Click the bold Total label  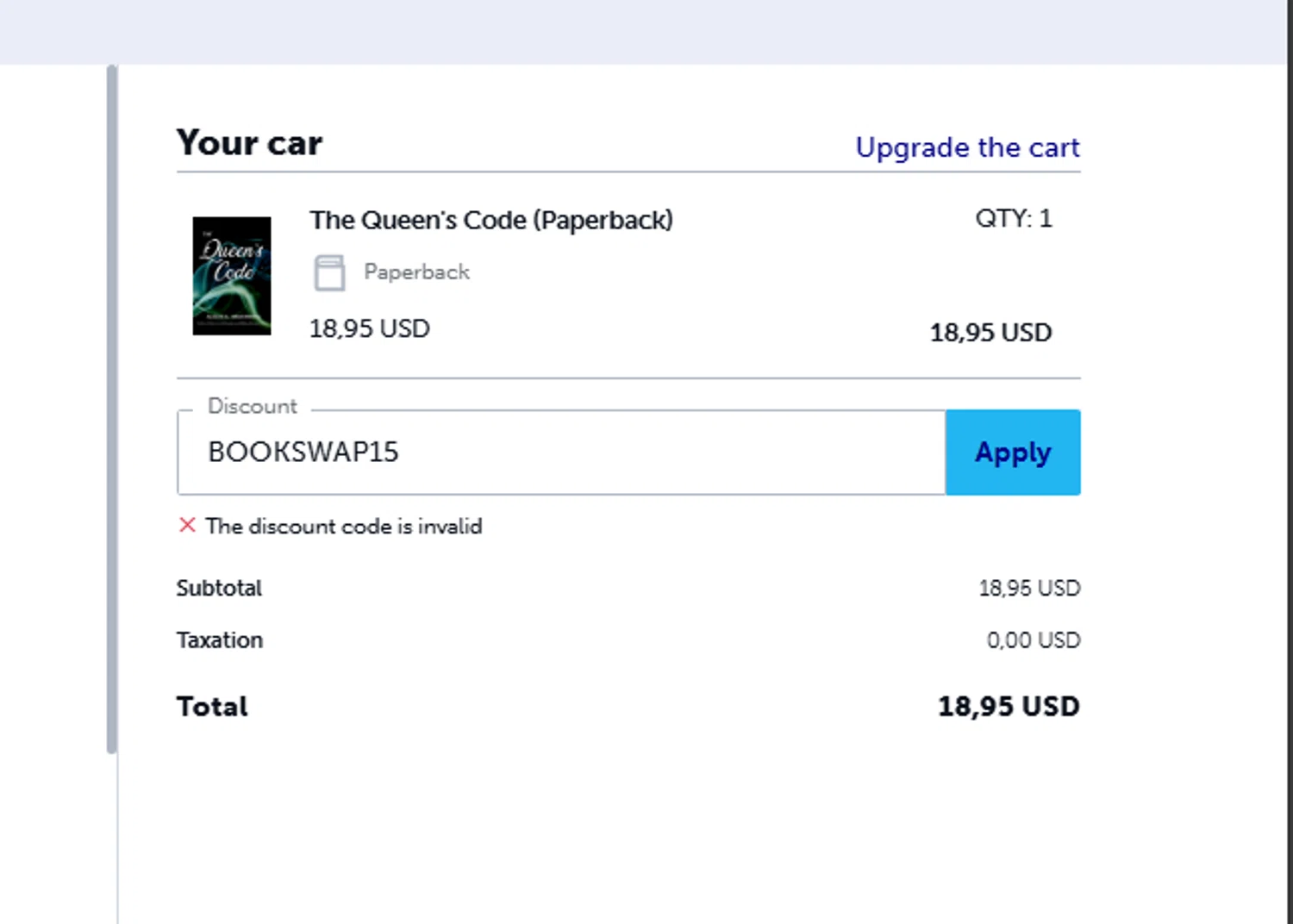[x=212, y=707]
